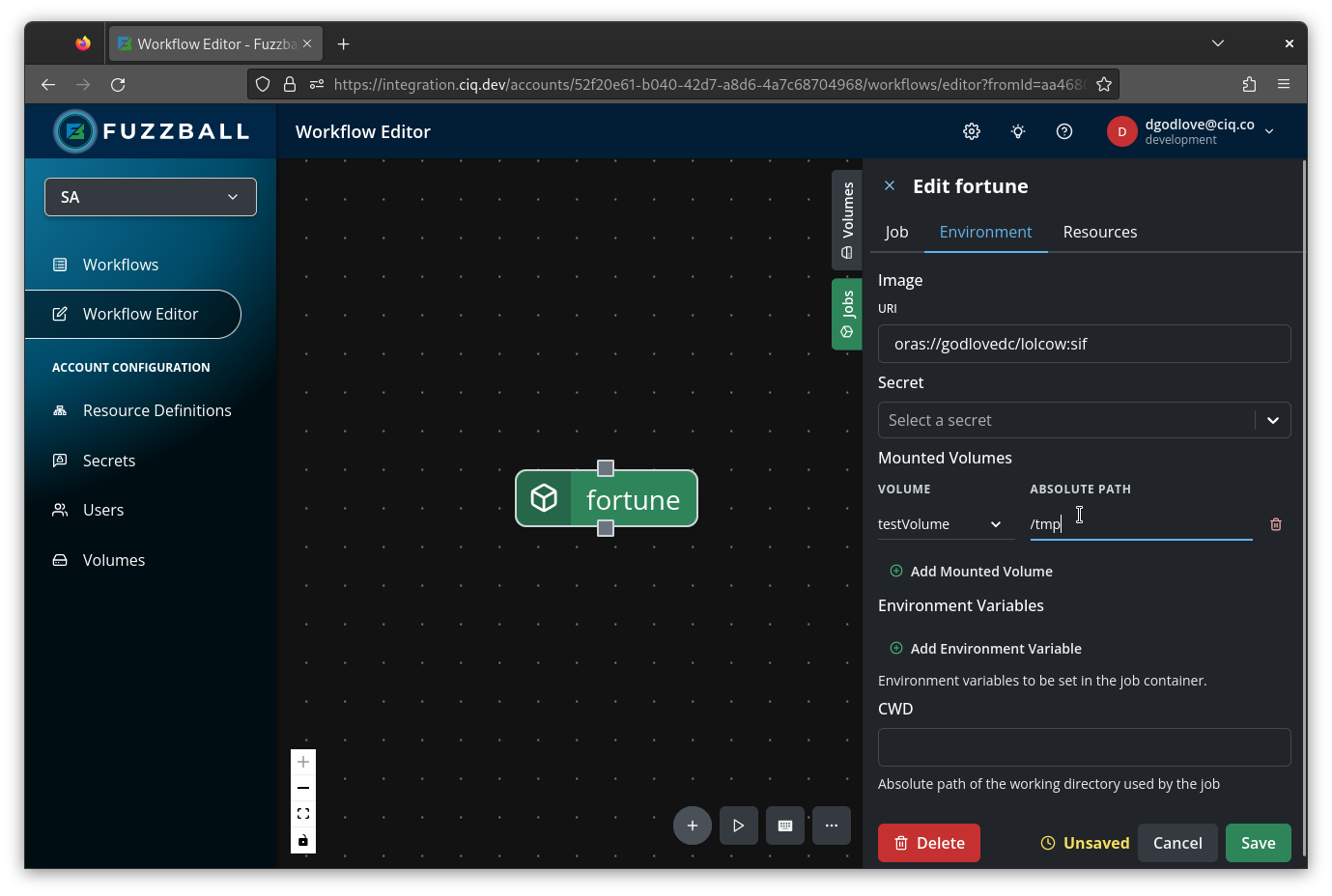The height and width of the screenshot is (896, 1332).
Task: Expand the Jobs side panel tab
Action: coord(847,314)
